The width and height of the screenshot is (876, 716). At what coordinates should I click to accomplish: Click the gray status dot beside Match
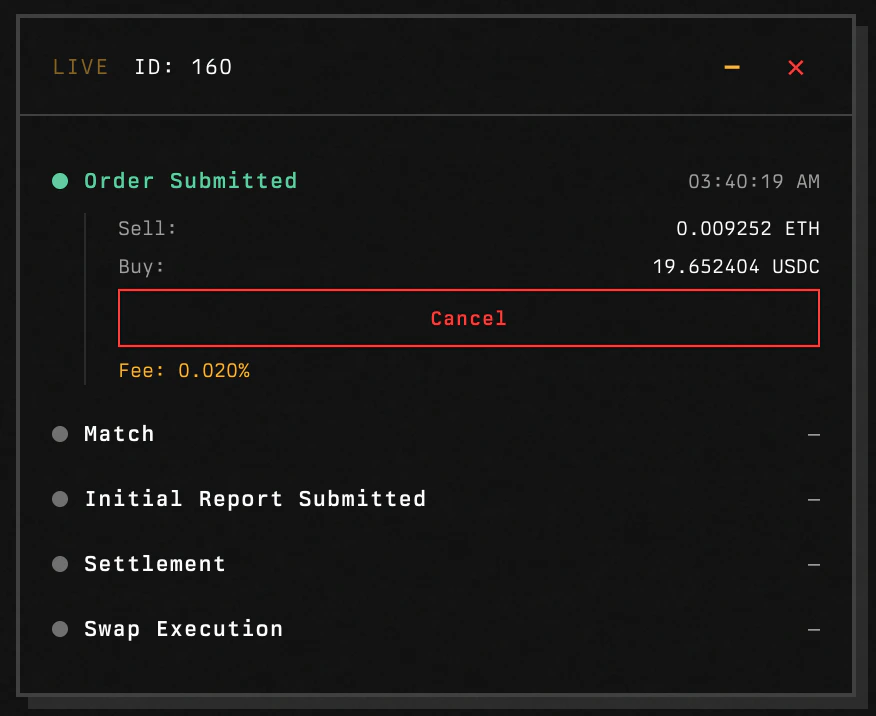click(x=60, y=434)
